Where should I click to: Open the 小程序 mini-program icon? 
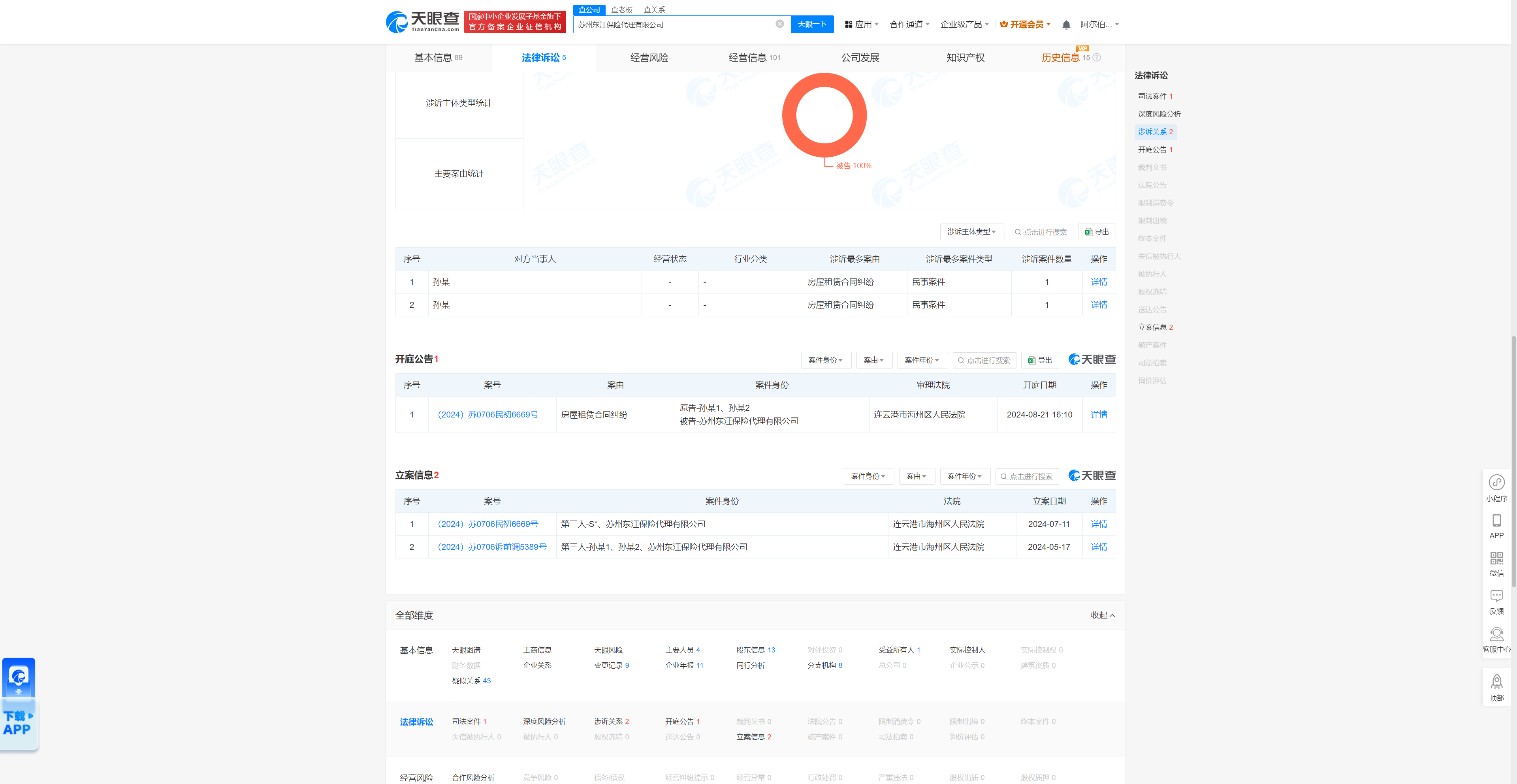[1496, 488]
